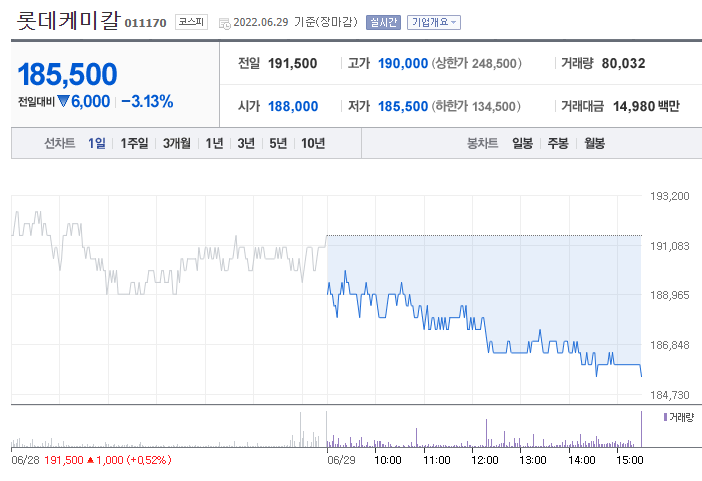Click the 전일 value 191,500
This screenshot has width=702, height=481.
click(x=292, y=64)
